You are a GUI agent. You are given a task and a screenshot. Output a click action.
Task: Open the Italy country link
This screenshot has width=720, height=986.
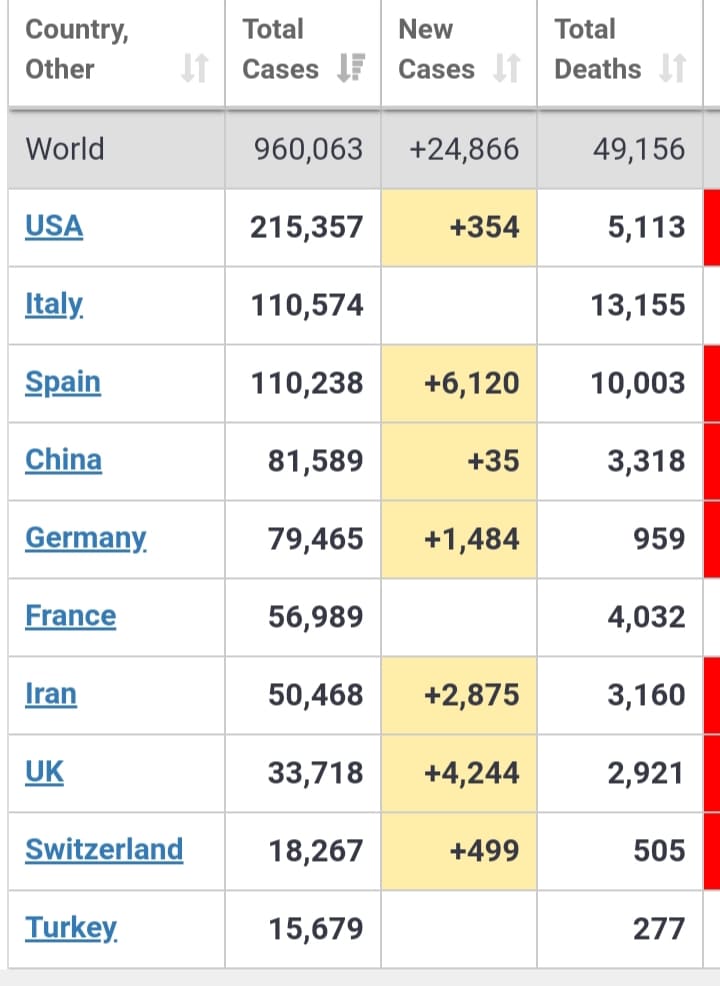point(54,305)
